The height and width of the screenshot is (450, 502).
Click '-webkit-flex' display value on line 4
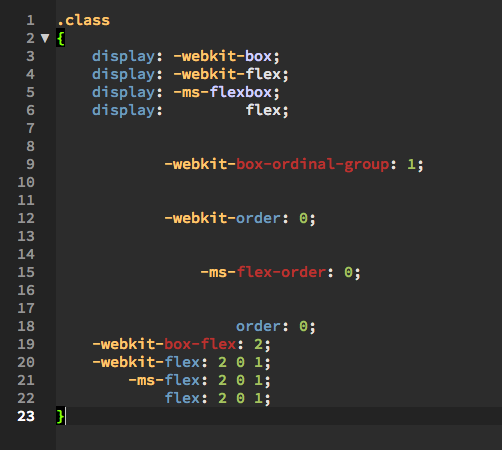227,74
